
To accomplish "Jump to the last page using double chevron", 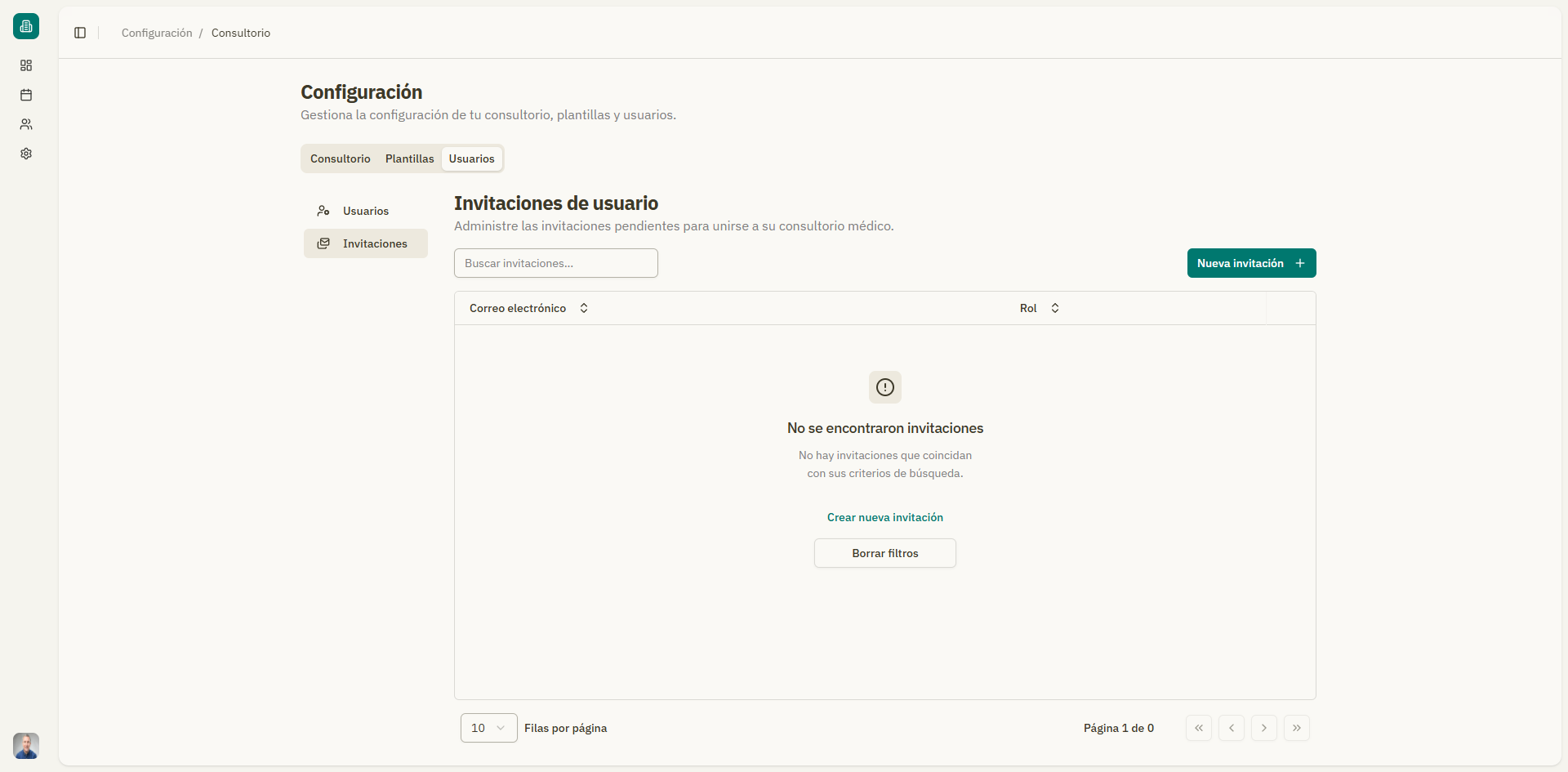I will click(x=1296, y=727).
